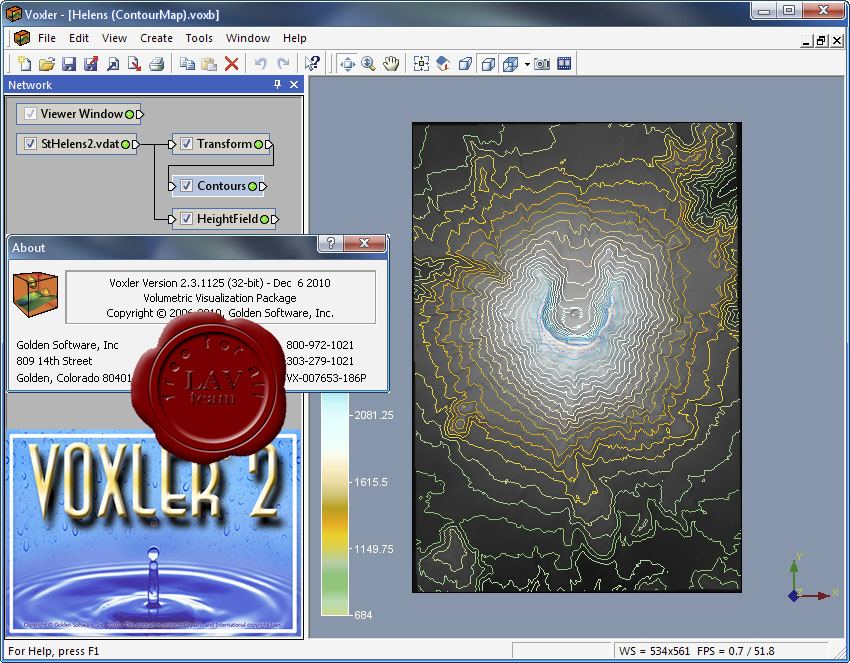The image size is (850, 663).
Task: Click the Voxler cube logo in About
Action: (x=35, y=294)
